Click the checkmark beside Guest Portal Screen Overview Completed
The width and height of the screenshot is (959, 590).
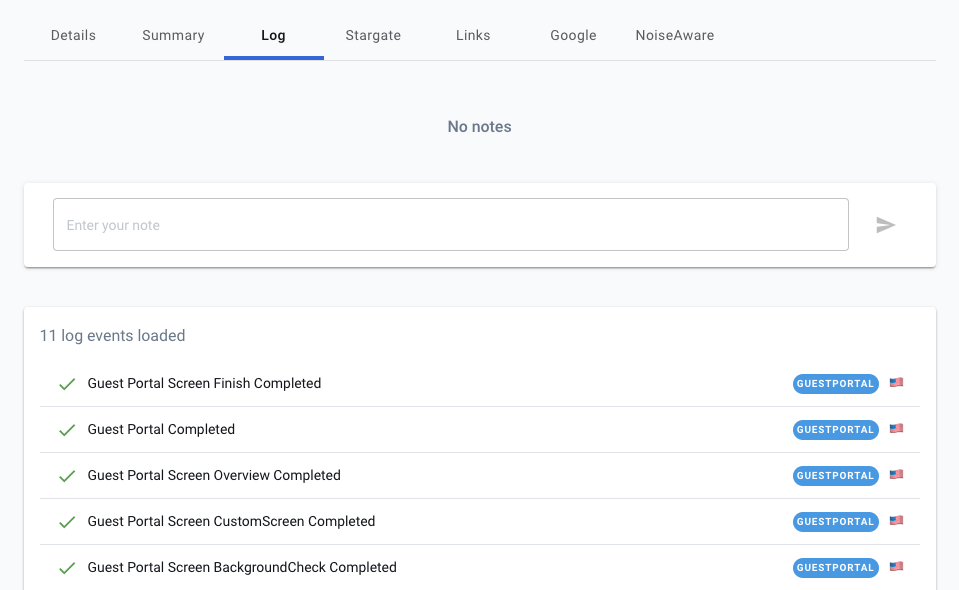(66, 475)
